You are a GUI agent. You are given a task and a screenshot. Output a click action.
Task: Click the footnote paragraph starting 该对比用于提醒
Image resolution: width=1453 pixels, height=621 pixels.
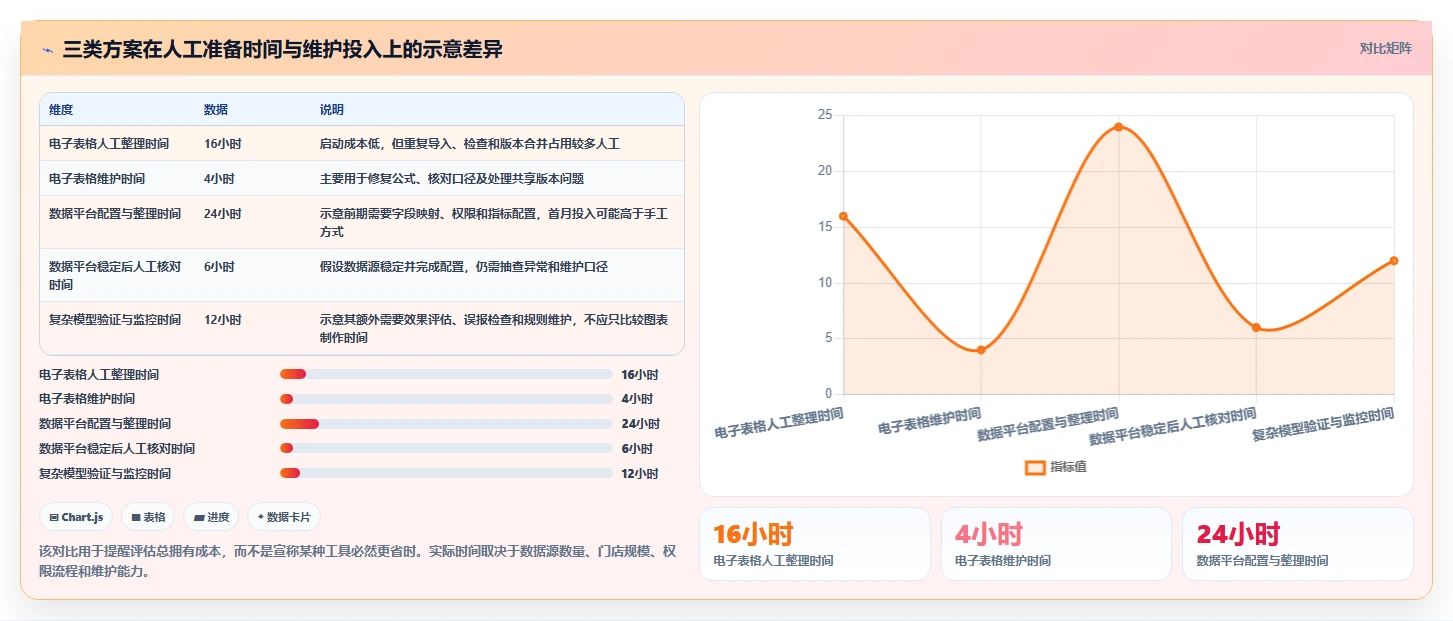[x=358, y=561]
